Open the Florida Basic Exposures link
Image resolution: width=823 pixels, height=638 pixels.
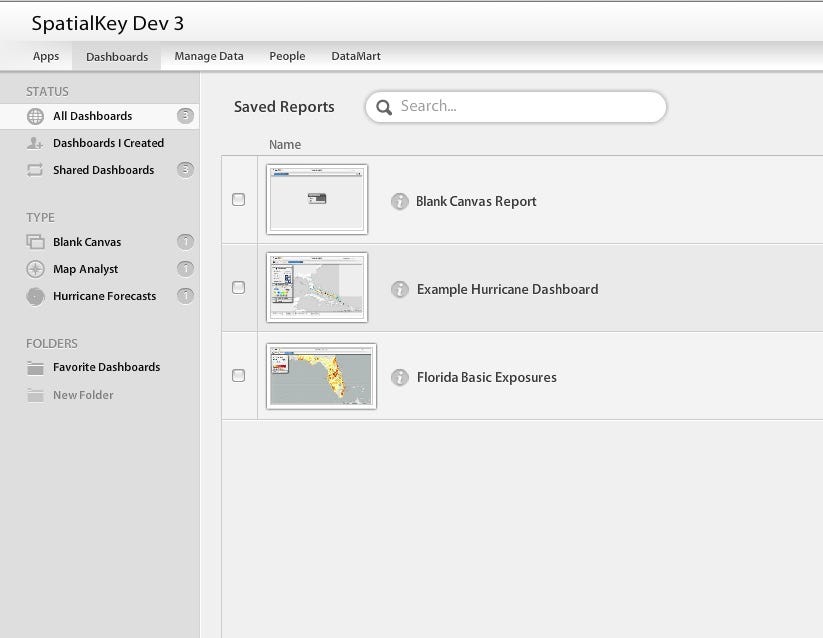tap(487, 378)
